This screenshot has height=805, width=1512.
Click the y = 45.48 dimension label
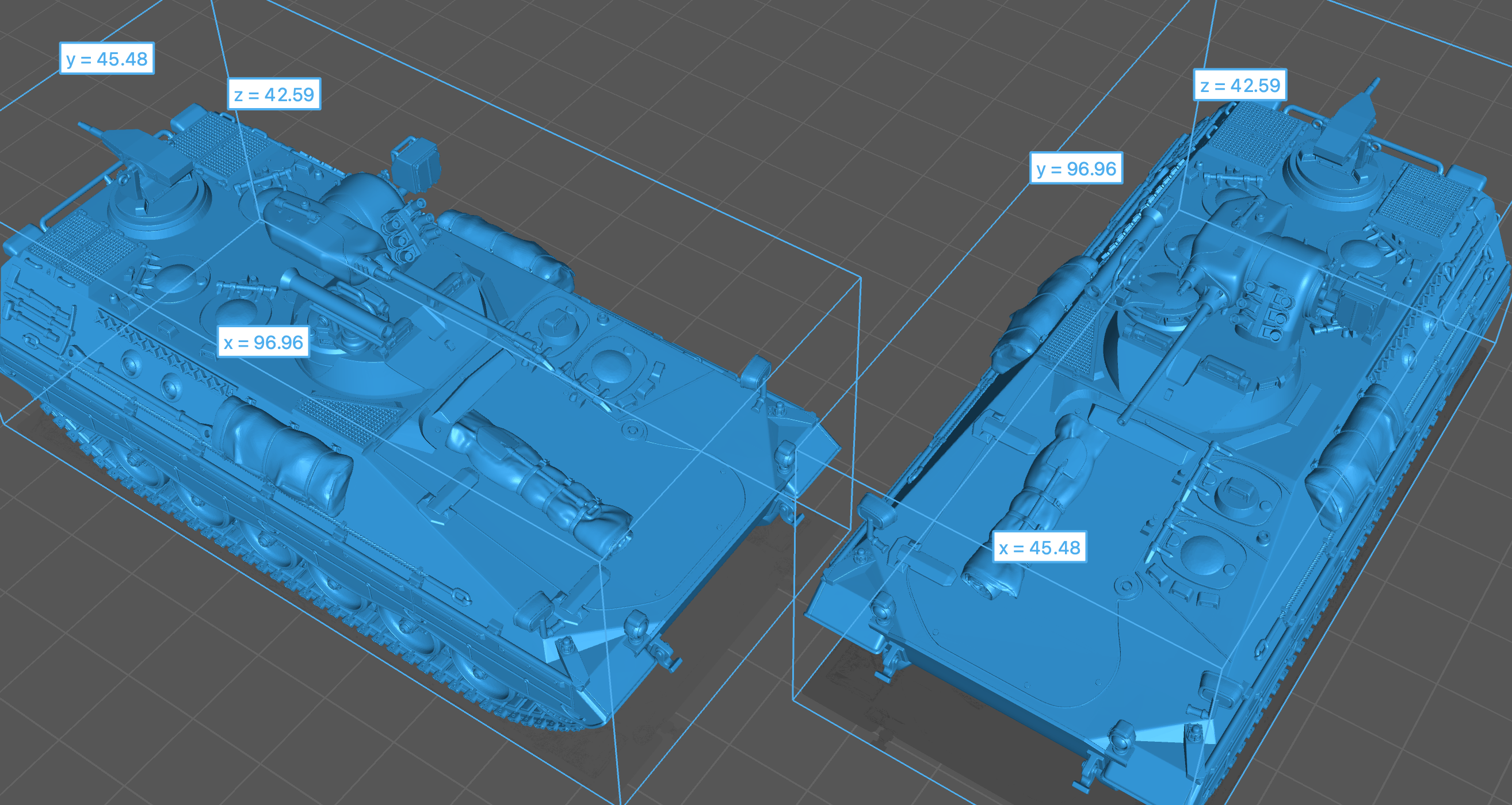[107, 59]
